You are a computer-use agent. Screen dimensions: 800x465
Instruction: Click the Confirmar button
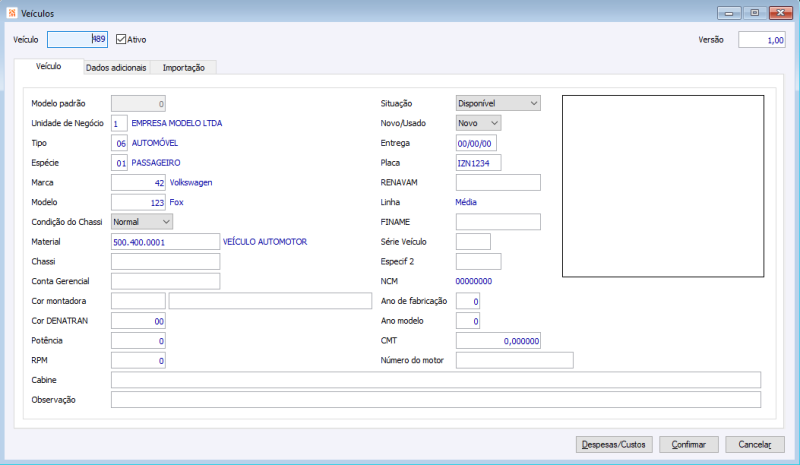[x=689, y=445]
